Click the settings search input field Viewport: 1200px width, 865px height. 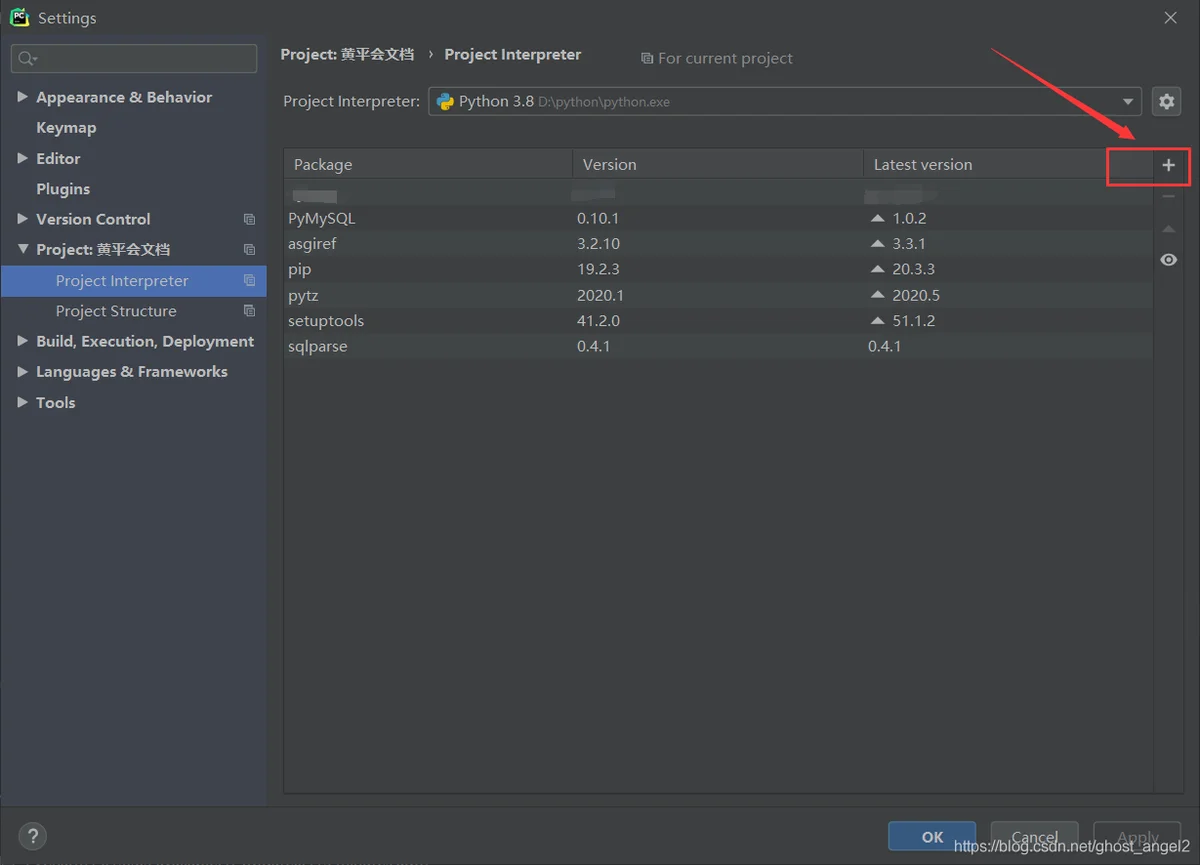pyautogui.click(x=145, y=59)
